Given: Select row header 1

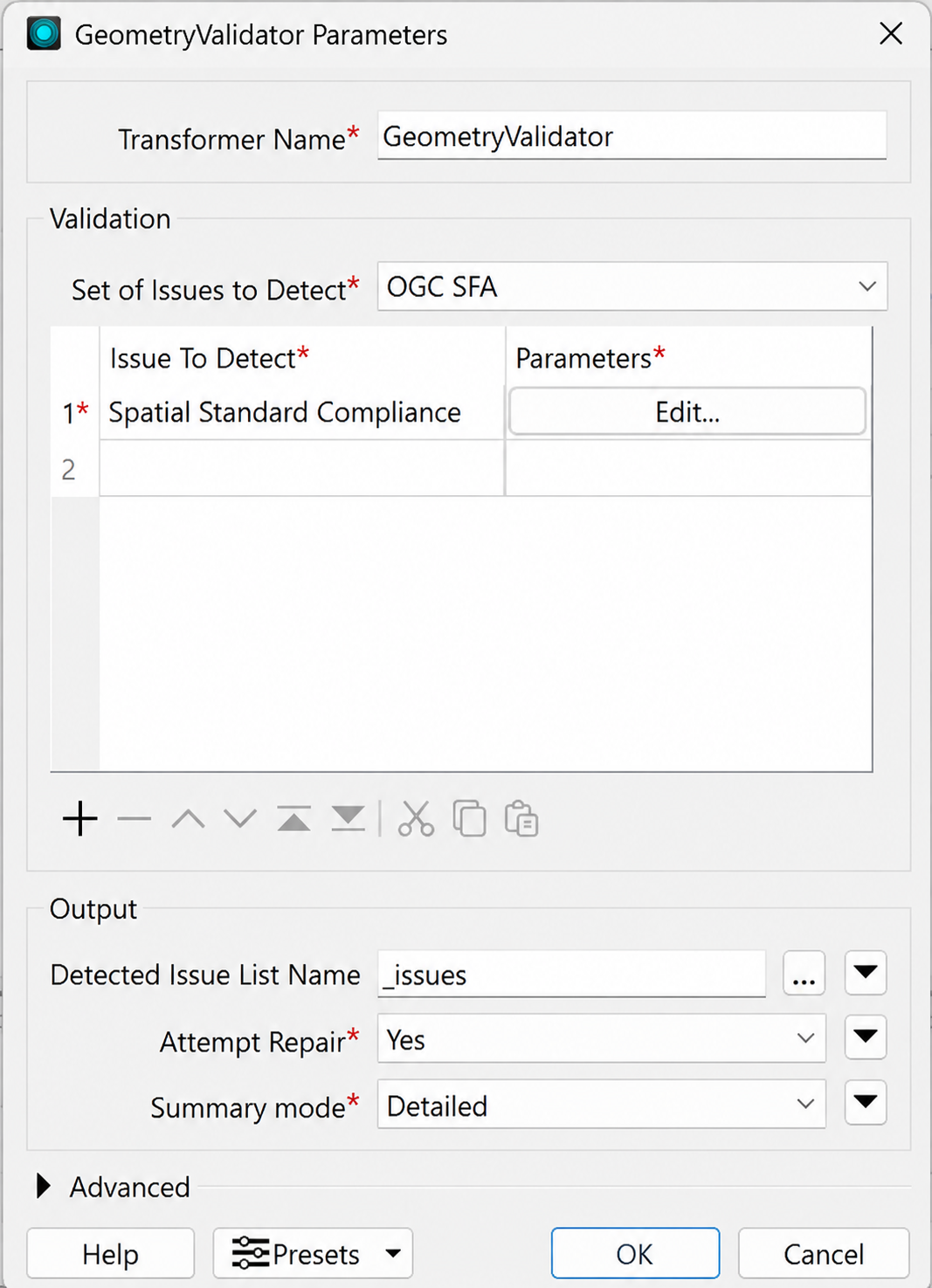Looking at the screenshot, I should click(75, 412).
